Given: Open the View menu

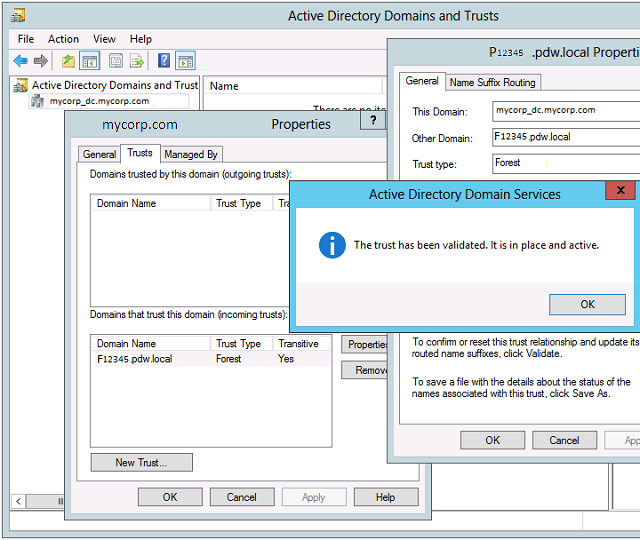Looking at the screenshot, I should (x=104, y=39).
